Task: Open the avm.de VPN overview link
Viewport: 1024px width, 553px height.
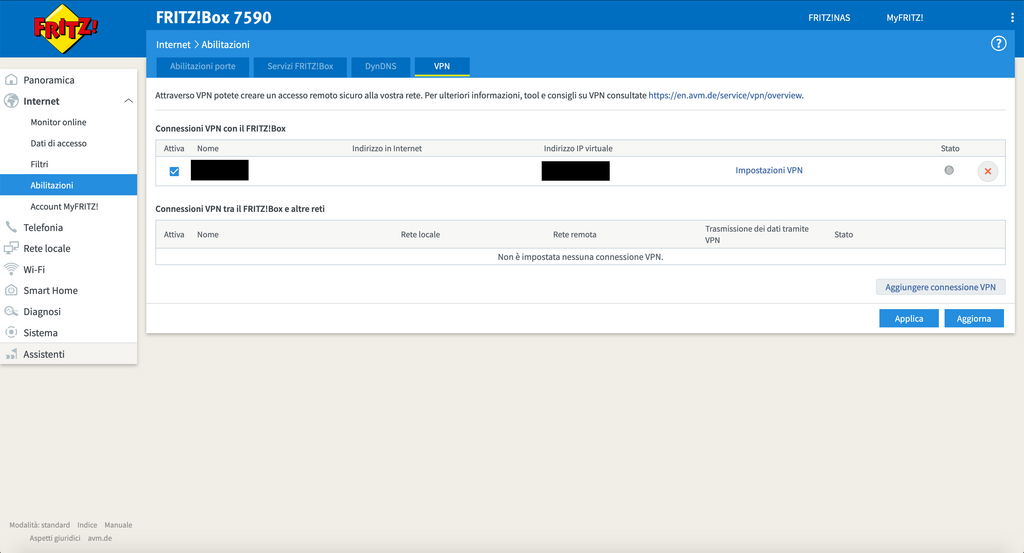Action: click(725, 95)
